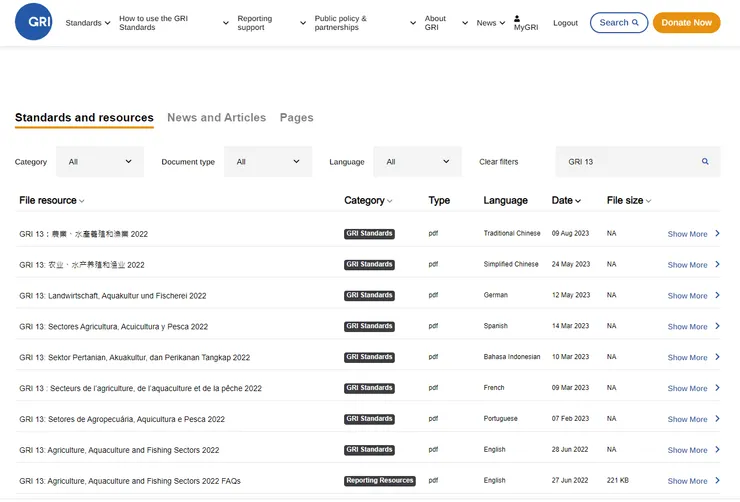The height and width of the screenshot is (502, 740).
Task: Click chevron arrow beside Traditional Chinese row
Action: coord(717,234)
